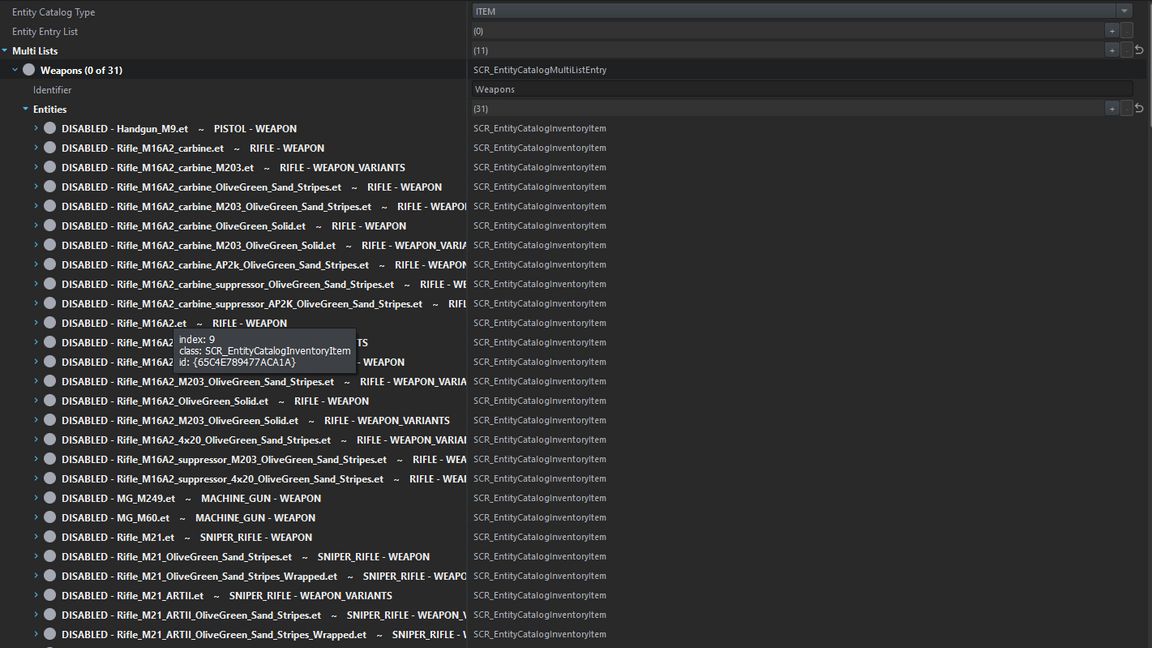Click plus button in Multi Lists row
The height and width of the screenshot is (648, 1152).
point(1111,50)
